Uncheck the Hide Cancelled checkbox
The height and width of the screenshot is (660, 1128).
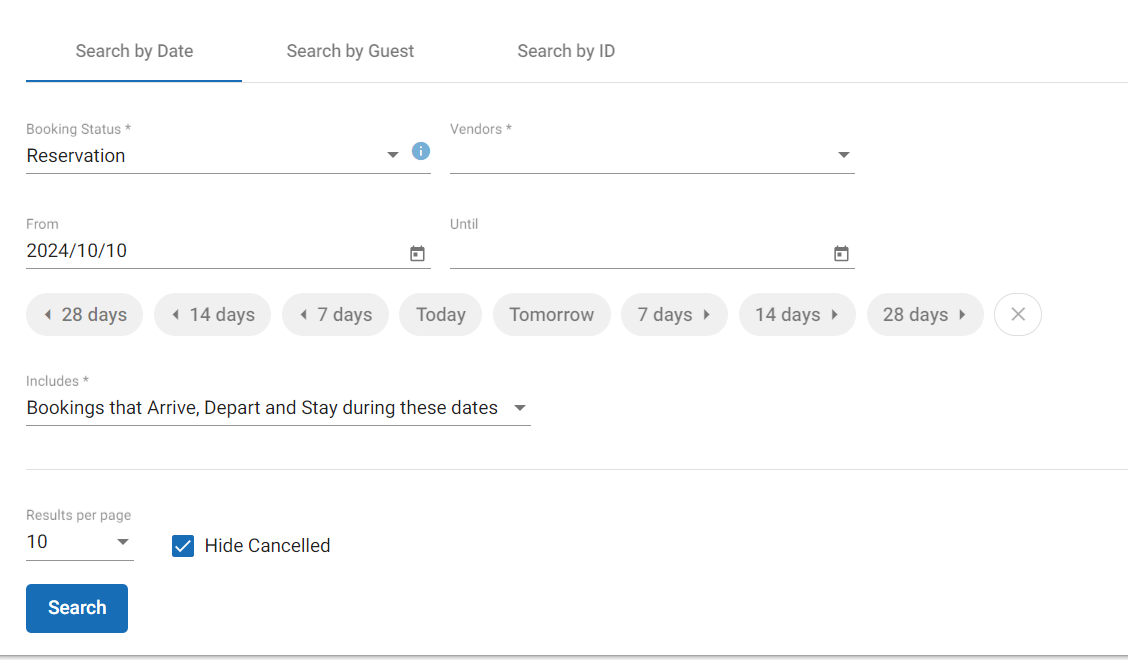[x=183, y=546]
